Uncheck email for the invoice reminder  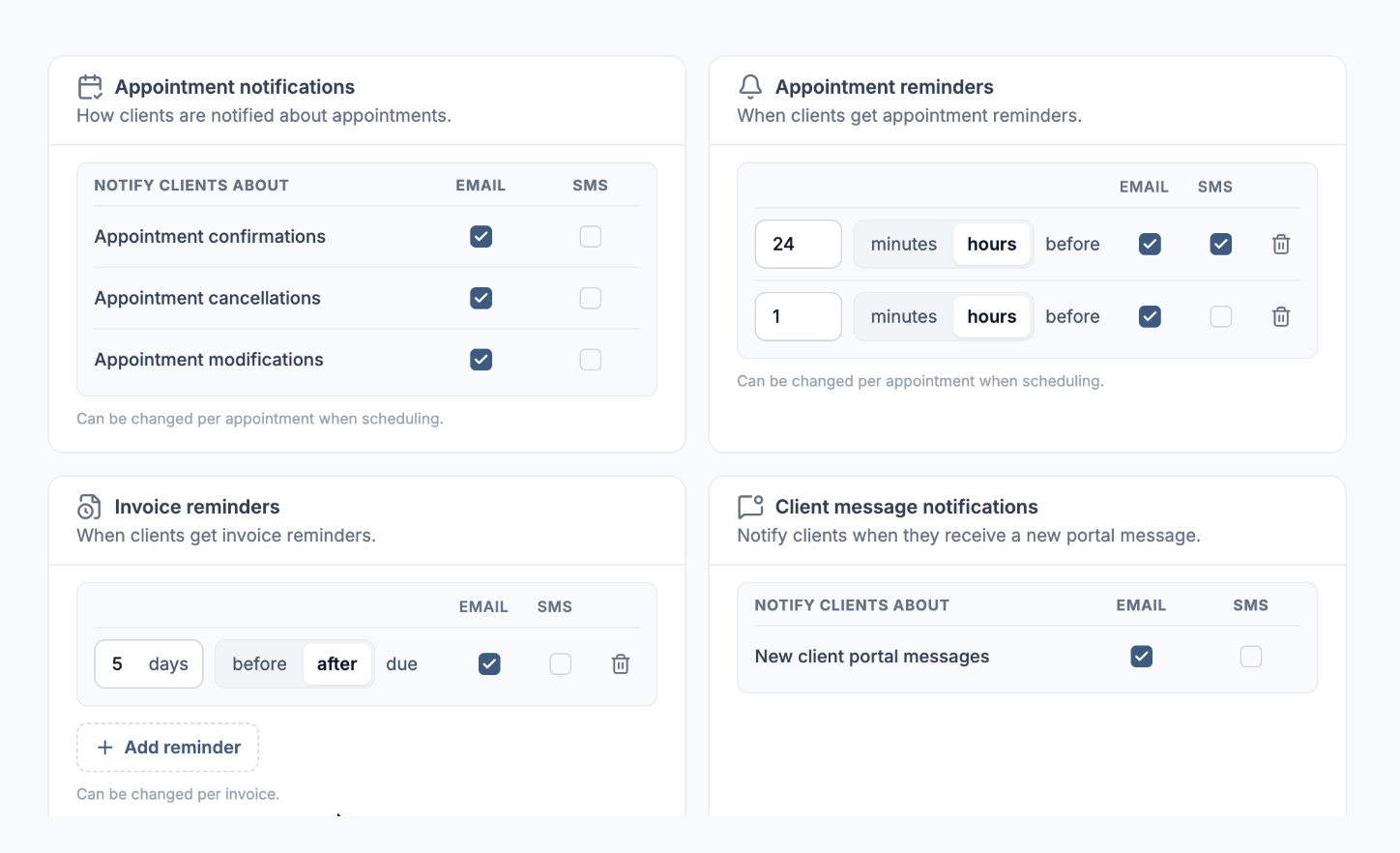click(489, 664)
